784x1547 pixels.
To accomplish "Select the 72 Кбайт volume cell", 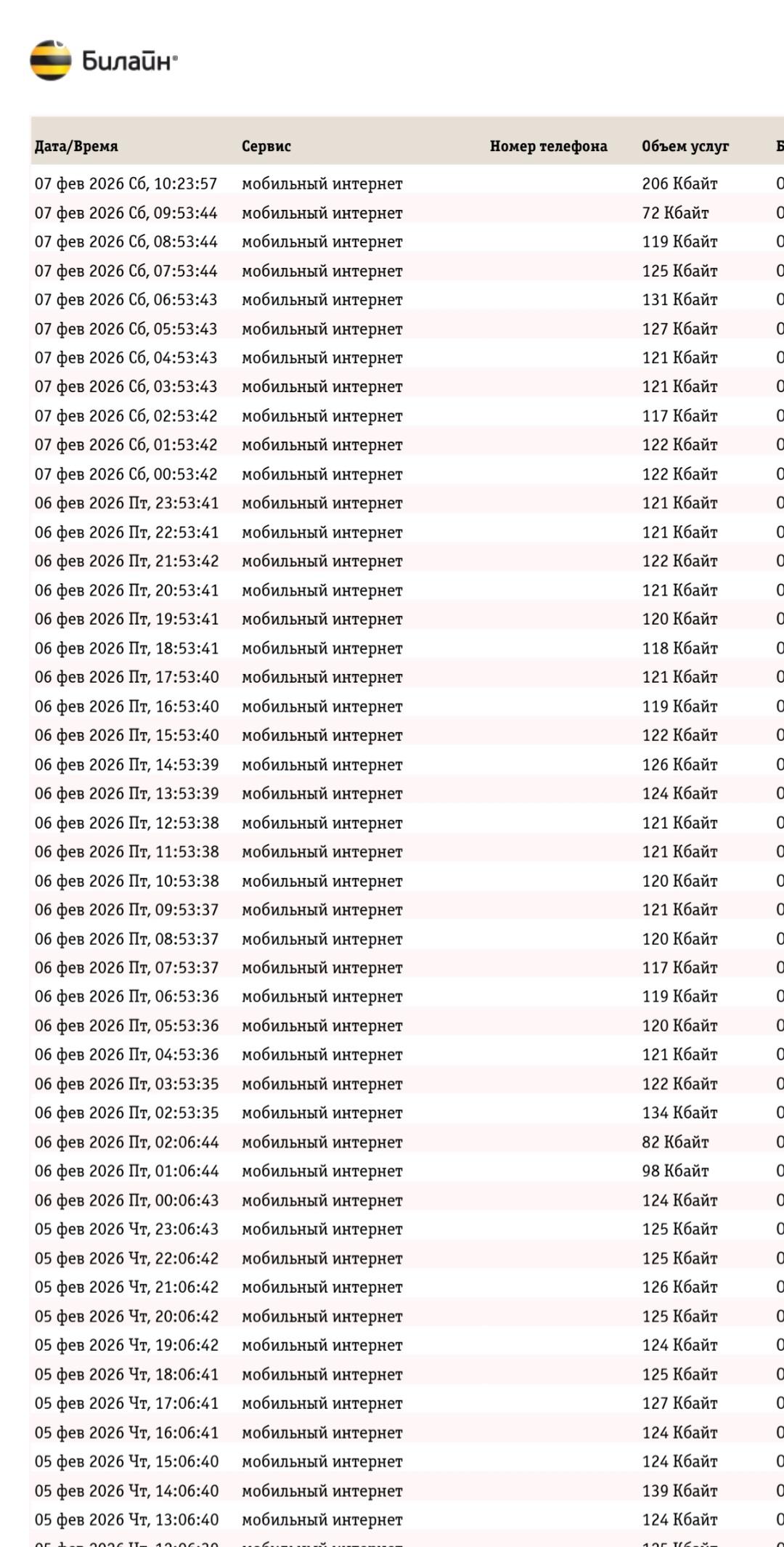I will coord(675,213).
